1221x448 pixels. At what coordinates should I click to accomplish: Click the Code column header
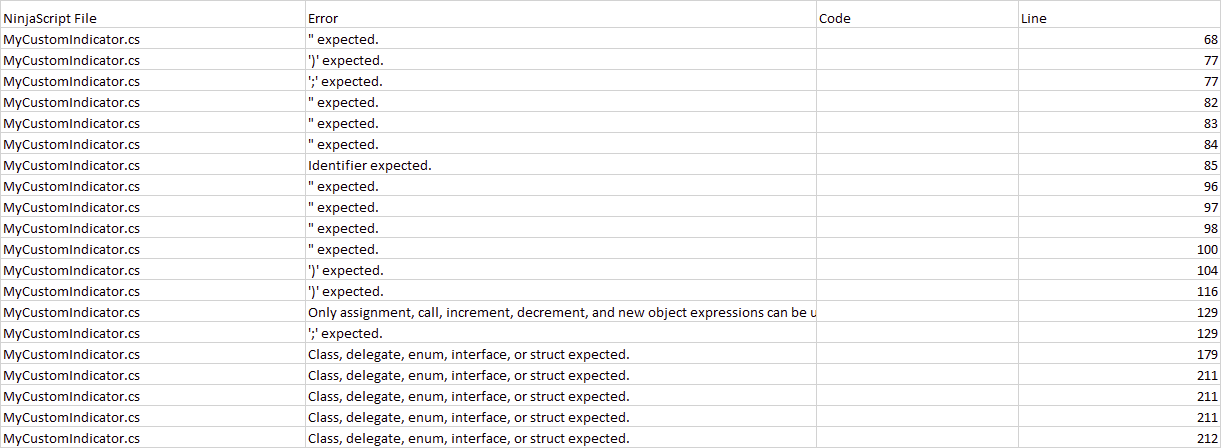tap(835, 18)
